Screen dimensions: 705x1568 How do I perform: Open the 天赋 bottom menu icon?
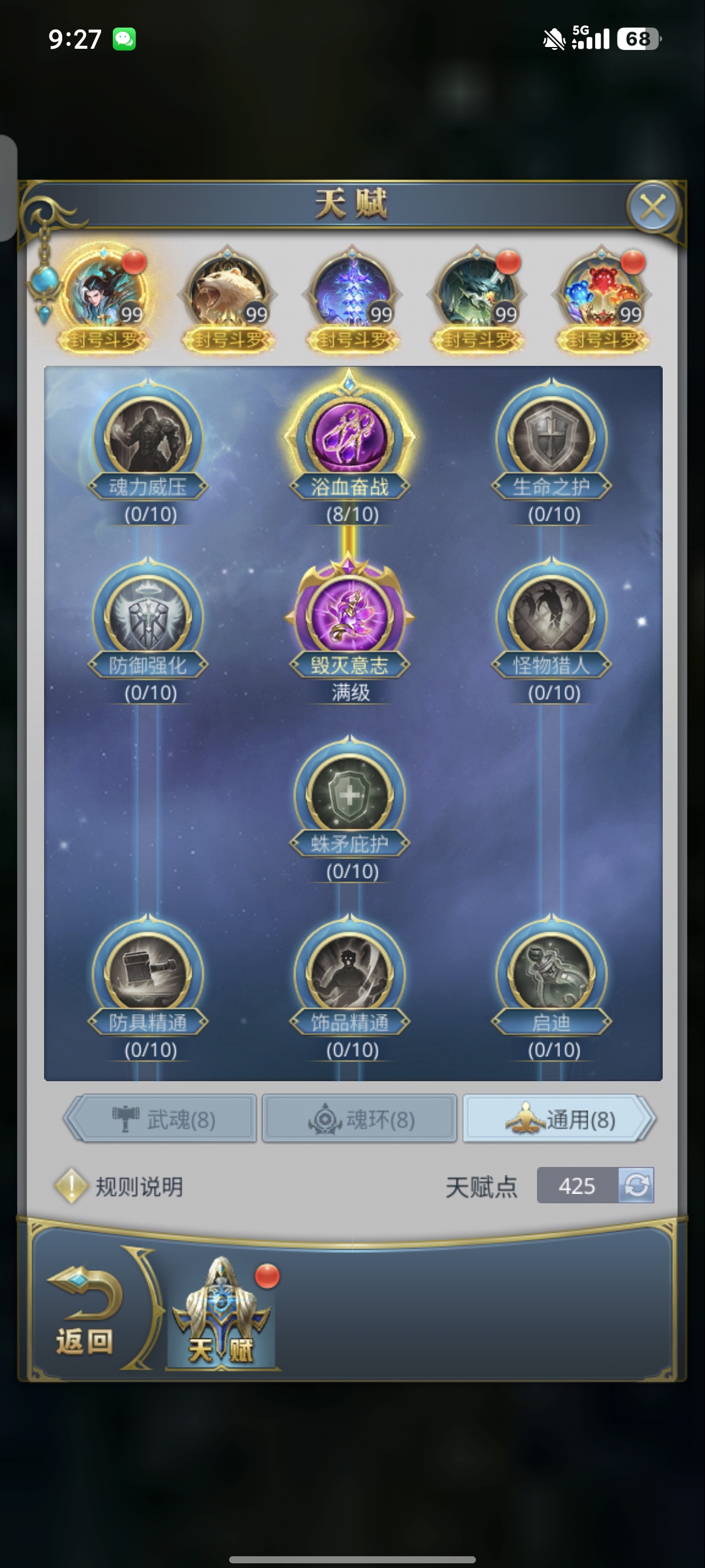221,1314
